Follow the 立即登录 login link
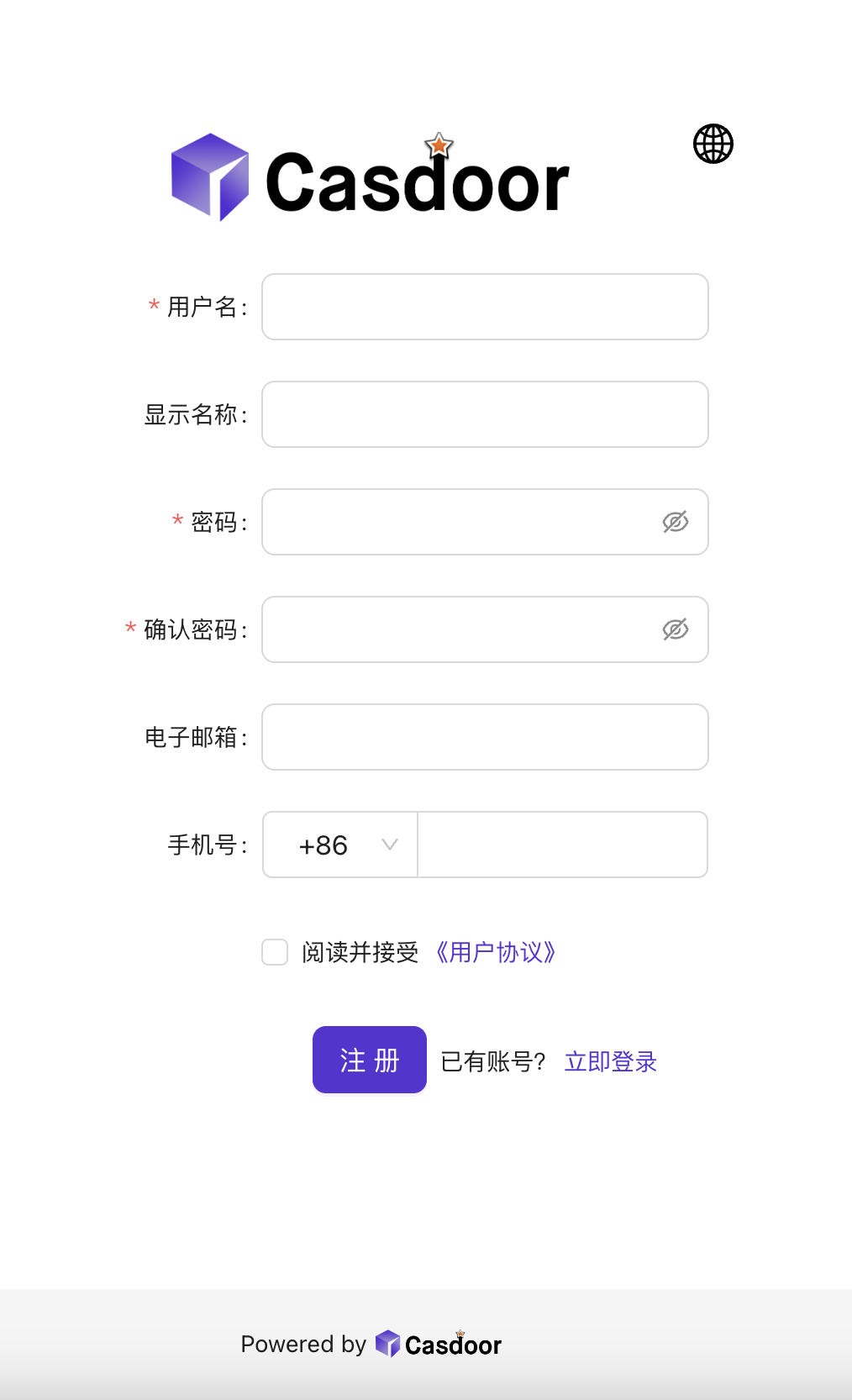This screenshot has width=852, height=1400. click(x=610, y=1061)
